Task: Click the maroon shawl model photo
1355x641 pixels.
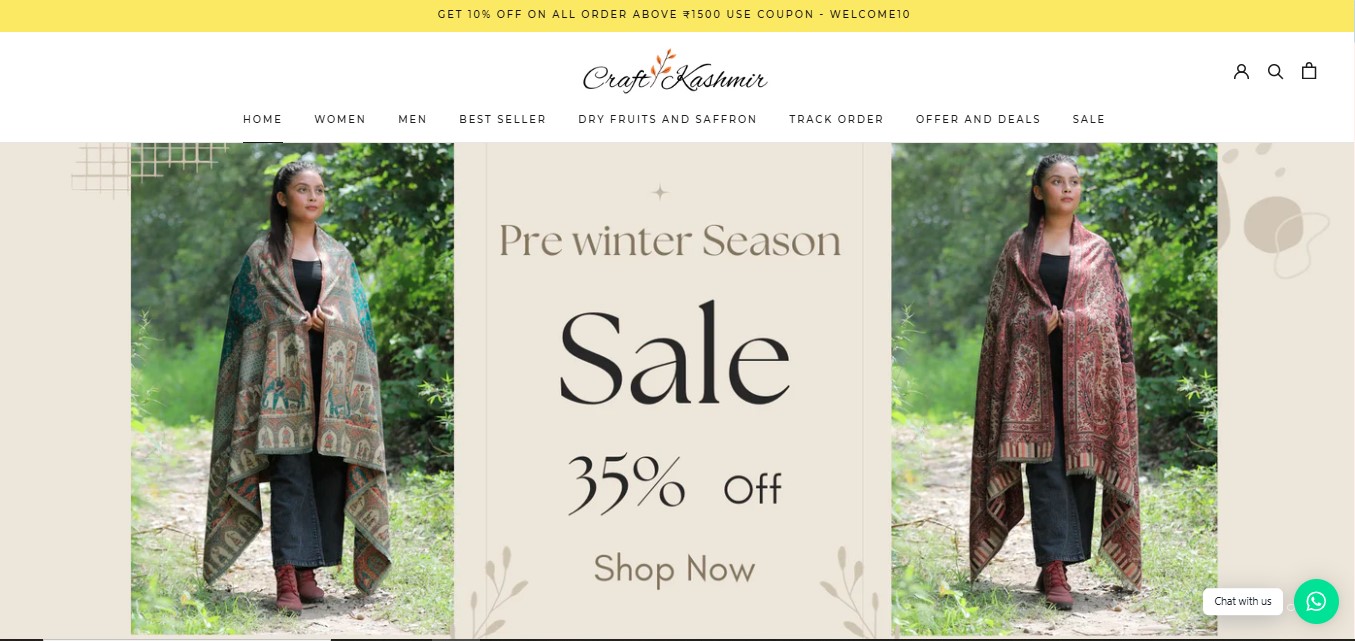Action: tap(1054, 388)
